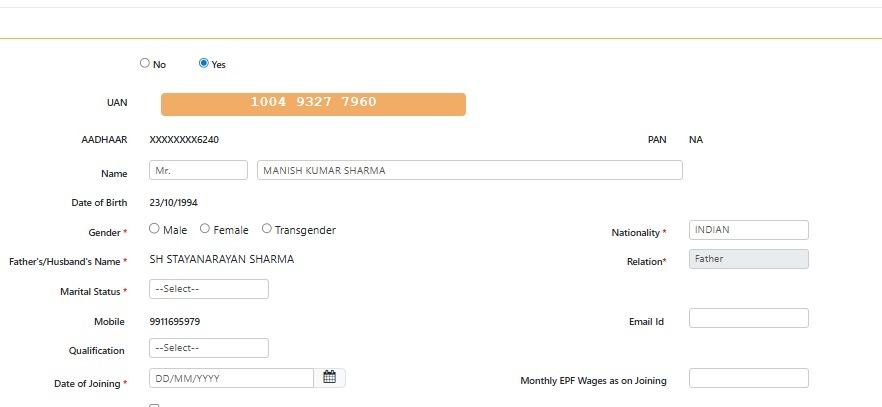Click the name field MANISH KUMAR SHARMA

[470, 170]
